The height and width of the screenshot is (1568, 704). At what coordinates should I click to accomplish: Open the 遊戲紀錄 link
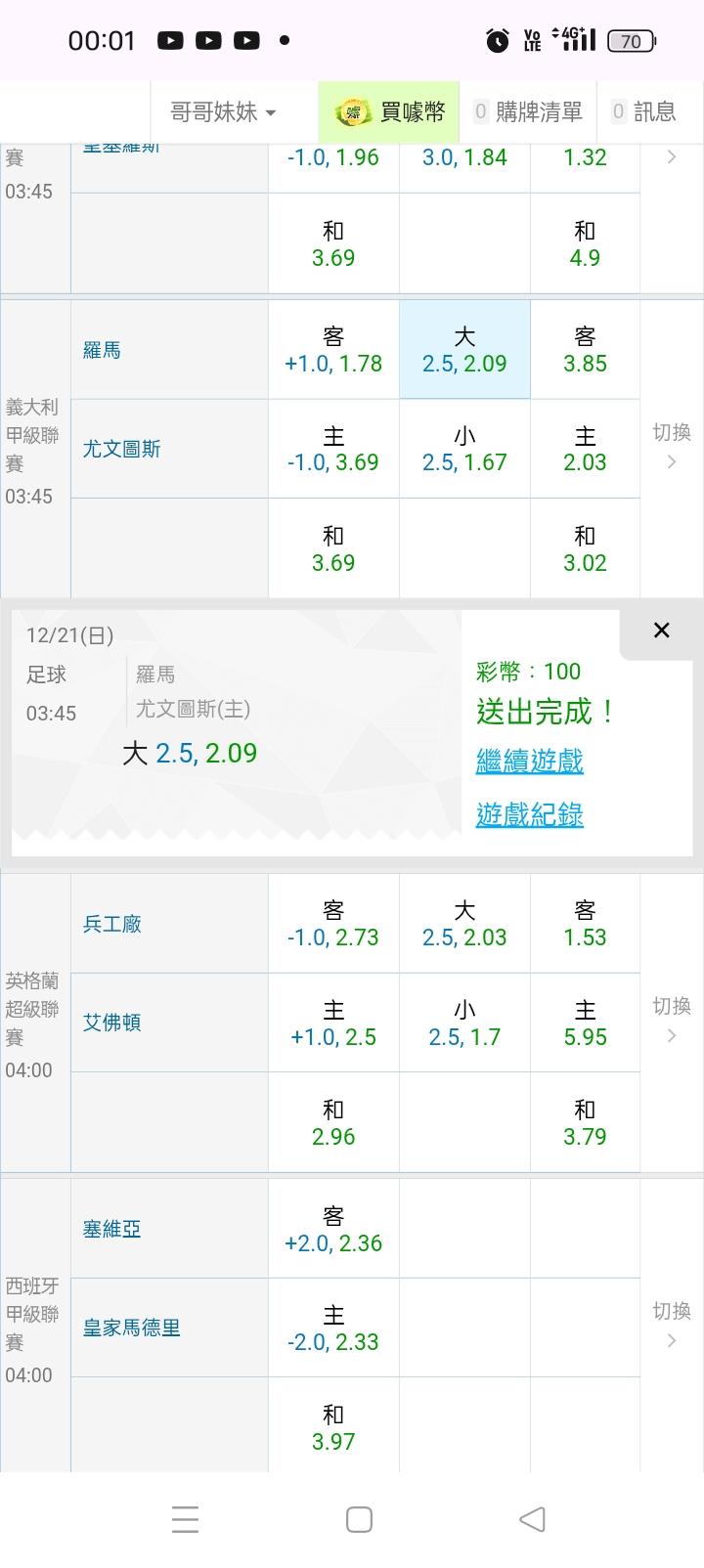(x=529, y=814)
